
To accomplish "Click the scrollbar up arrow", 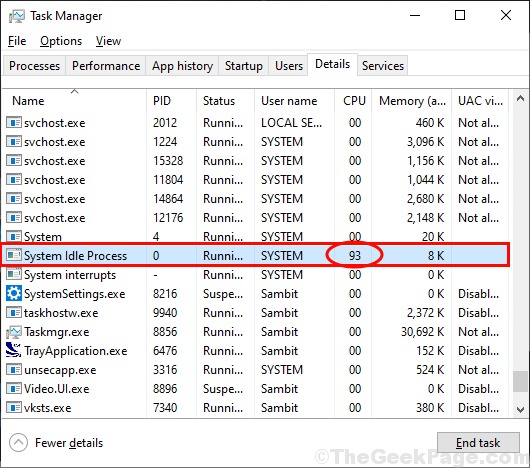I will pyautogui.click(x=520, y=98).
